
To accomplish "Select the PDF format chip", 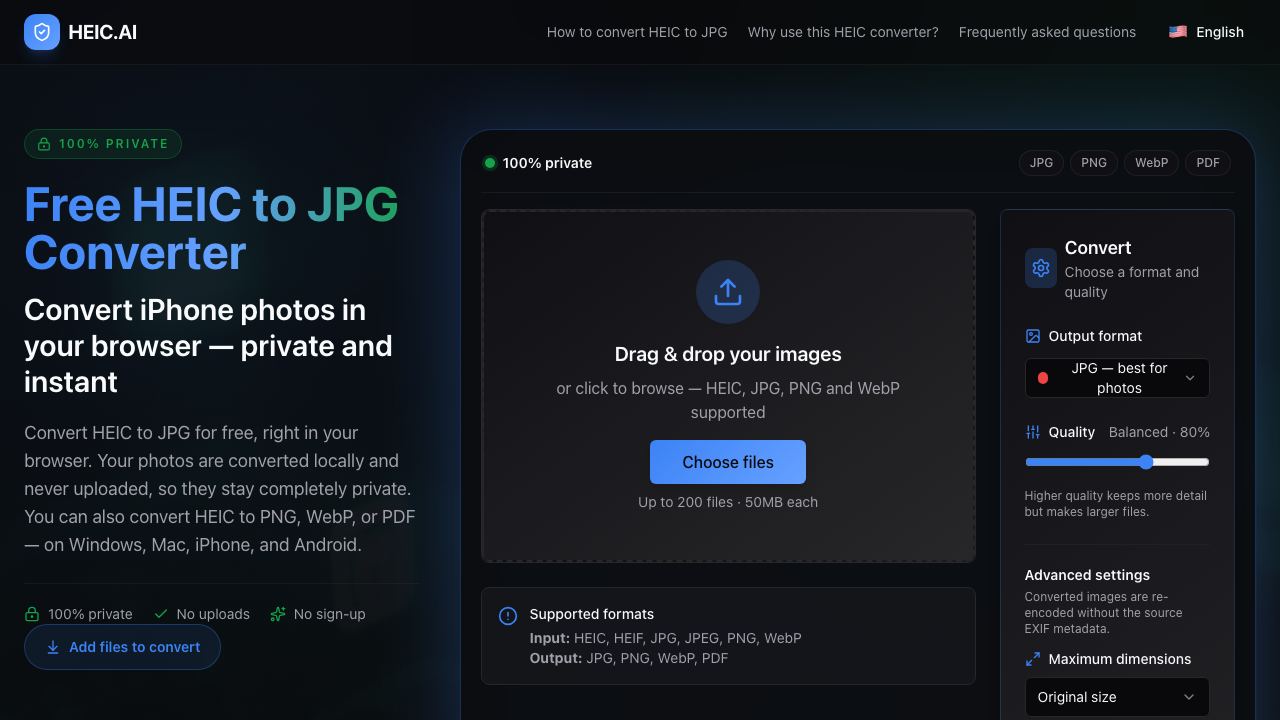I will 1208,163.
